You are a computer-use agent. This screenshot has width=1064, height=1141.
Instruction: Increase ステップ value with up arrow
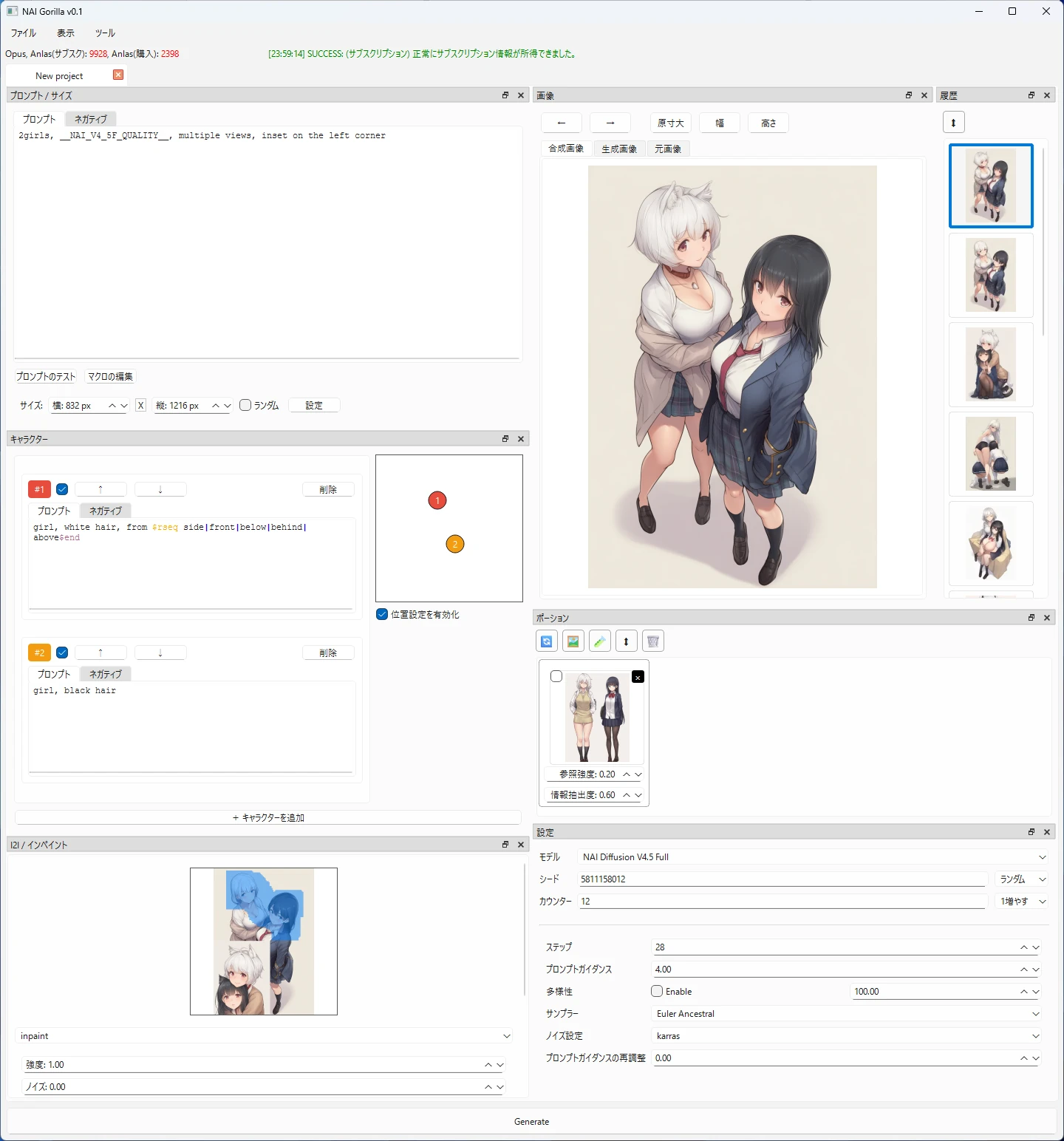[1024, 947]
